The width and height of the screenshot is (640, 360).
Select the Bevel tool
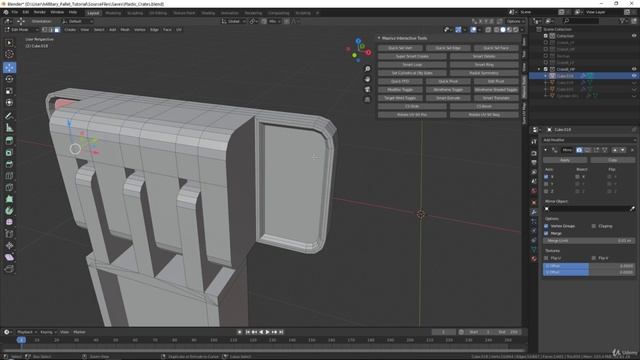tap(9, 164)
